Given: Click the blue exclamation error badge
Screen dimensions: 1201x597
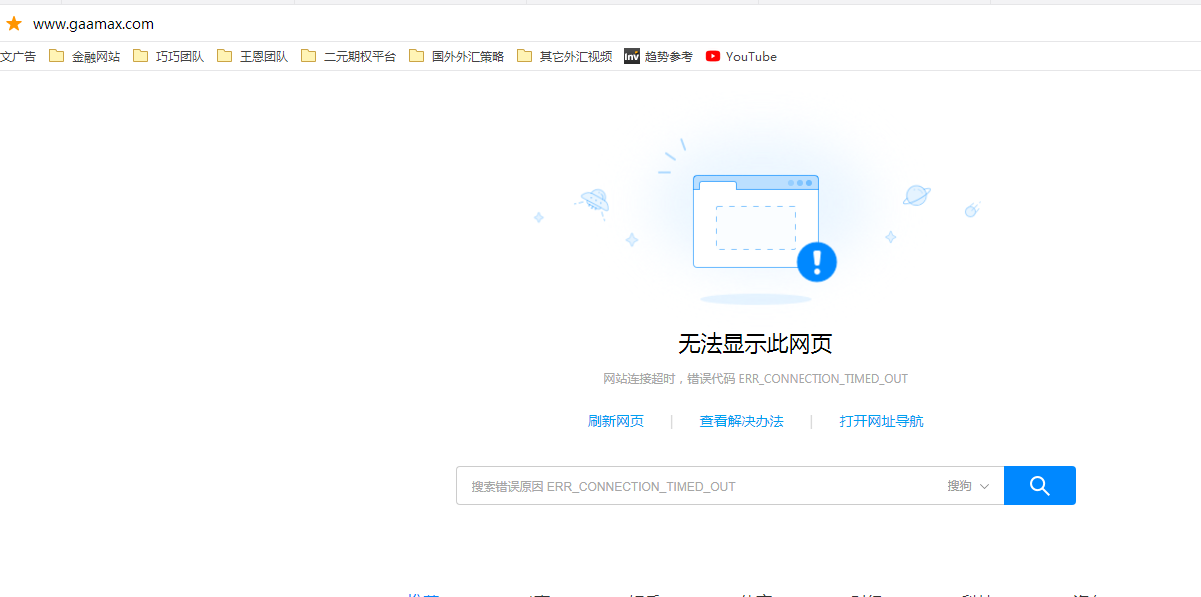Looking at the screenshot, I should (817, 262).
